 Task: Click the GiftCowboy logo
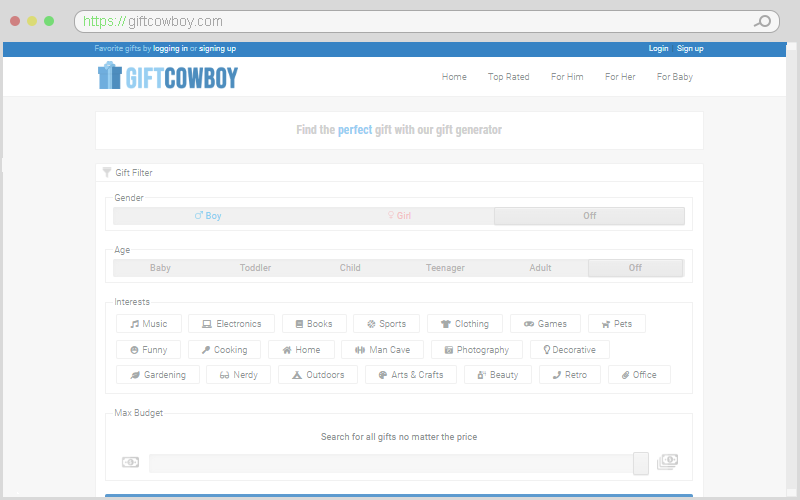[168, 76]
